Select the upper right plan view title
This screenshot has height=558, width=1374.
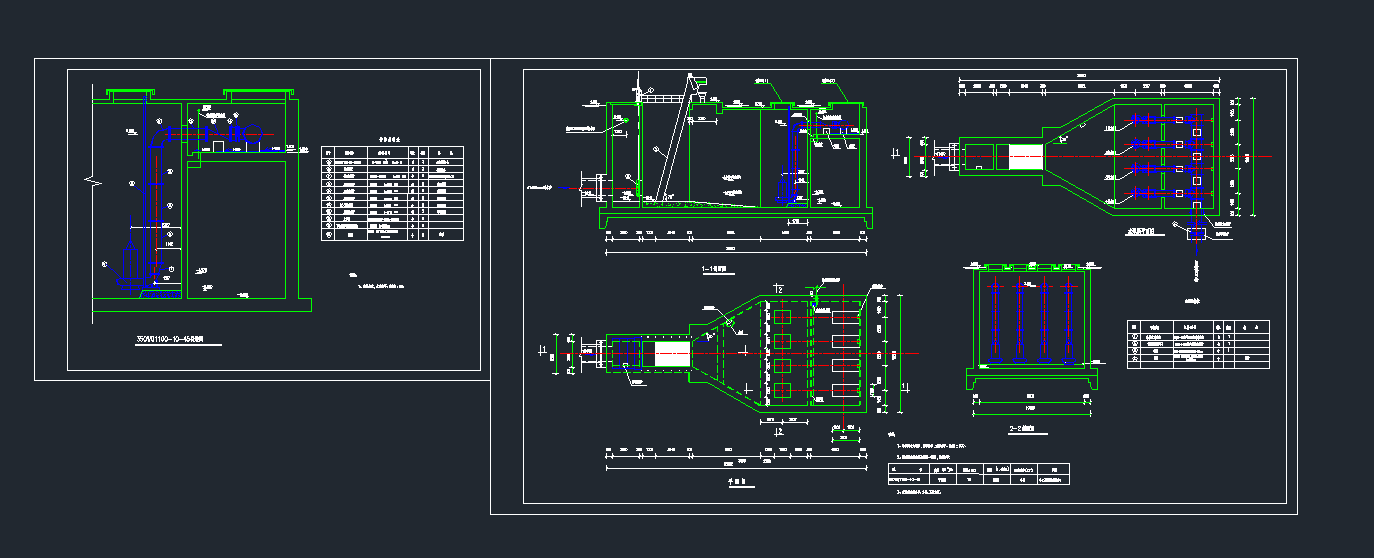pyautogui.click(x=1140, y=232)
